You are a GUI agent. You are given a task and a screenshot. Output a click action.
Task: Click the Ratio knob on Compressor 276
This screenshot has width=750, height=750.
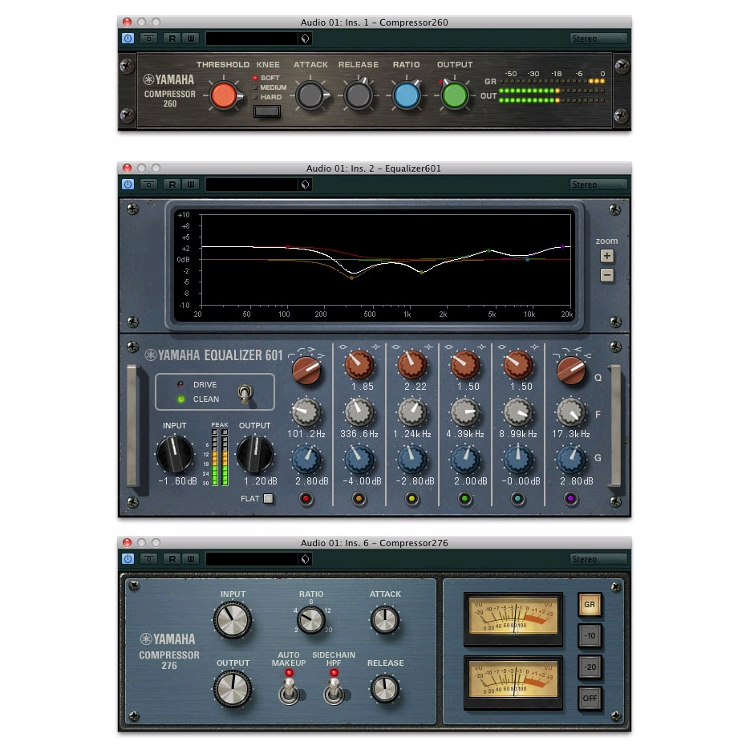pyautogui.click(x=311, y=620)
